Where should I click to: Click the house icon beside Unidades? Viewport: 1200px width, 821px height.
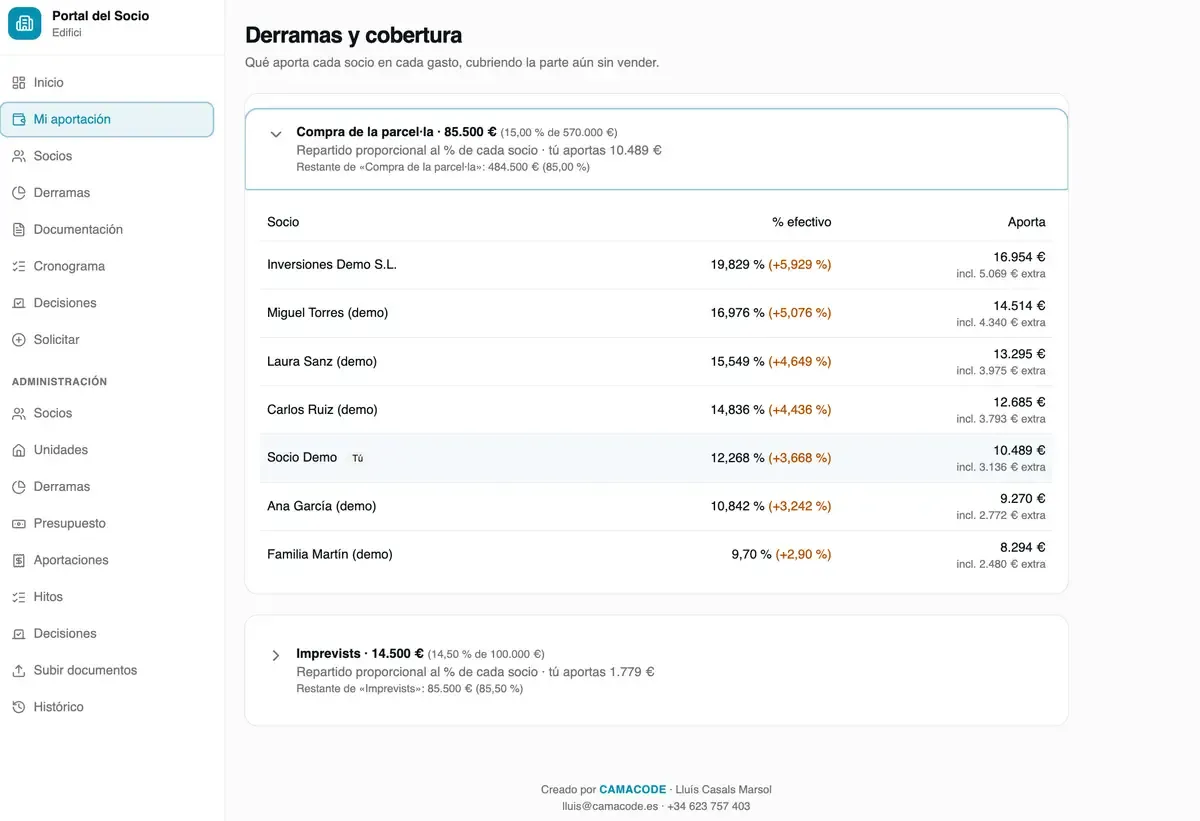point(18,450)
